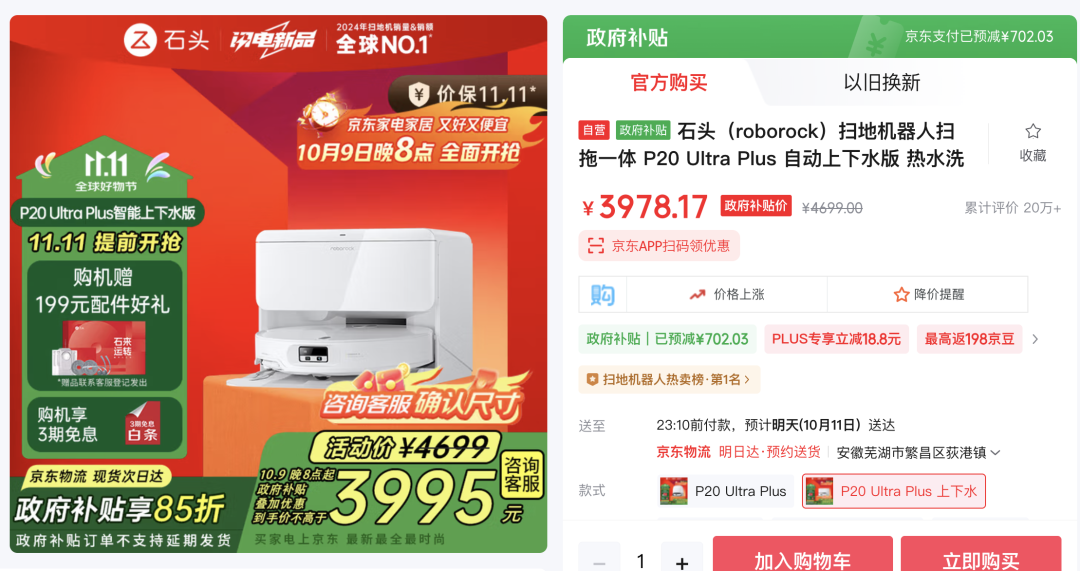Click the star icon for 降价提醒
The image size is (1080, 571).
click(x=901, y=295)
